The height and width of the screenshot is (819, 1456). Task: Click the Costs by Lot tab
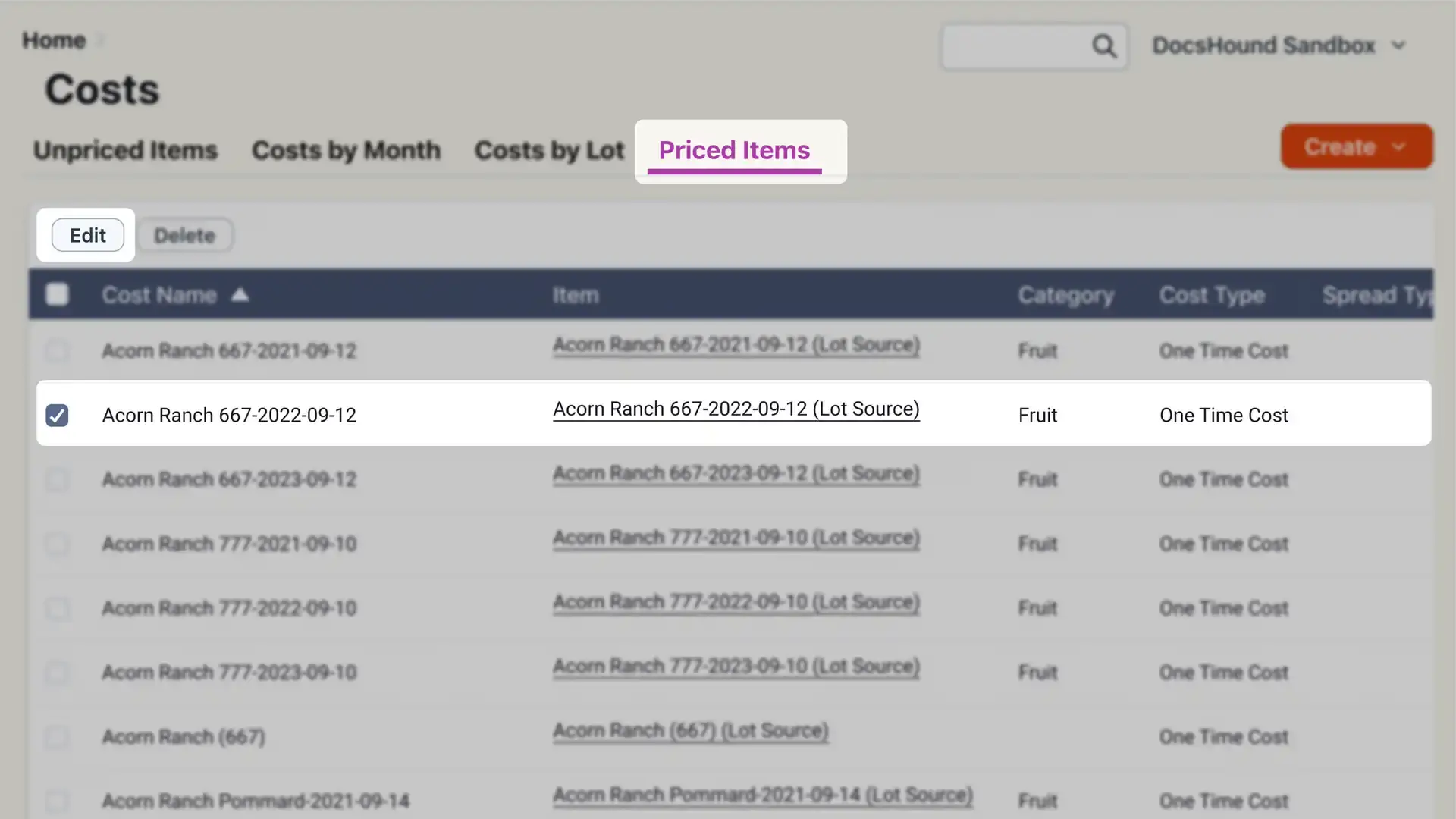point(549,149)
